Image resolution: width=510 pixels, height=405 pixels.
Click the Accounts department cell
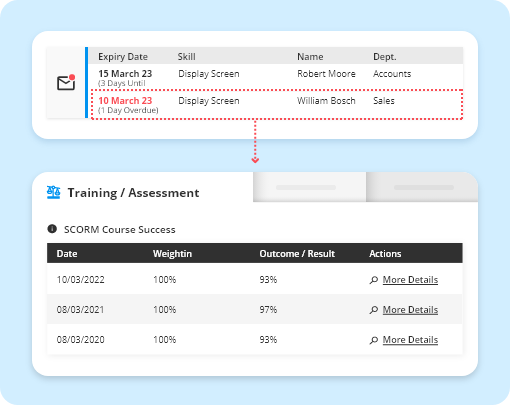pos(392,74)
